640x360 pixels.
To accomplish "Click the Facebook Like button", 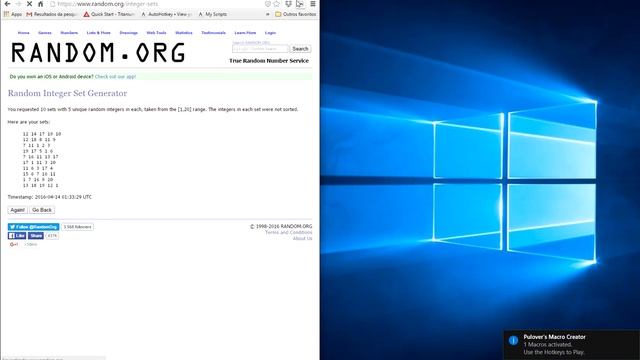I will tap(17, 236).
